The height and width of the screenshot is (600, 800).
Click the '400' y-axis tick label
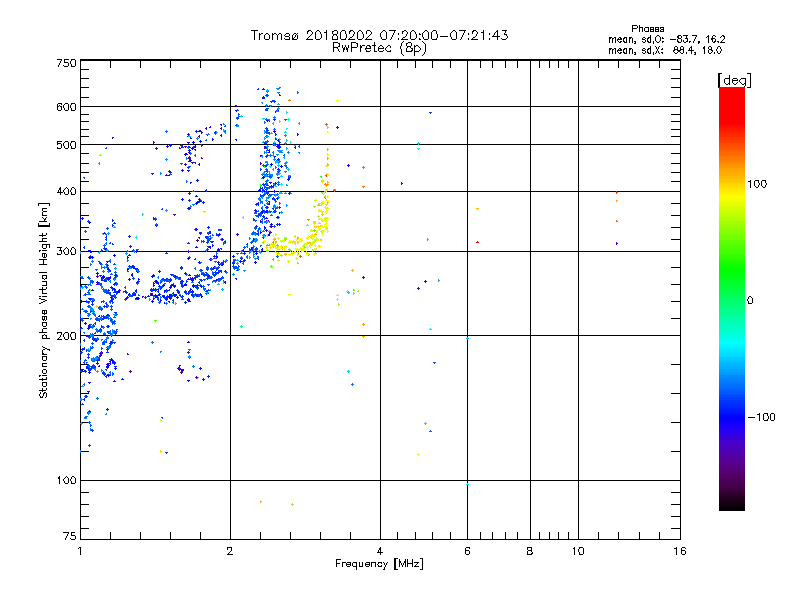[x=66, y=191]
